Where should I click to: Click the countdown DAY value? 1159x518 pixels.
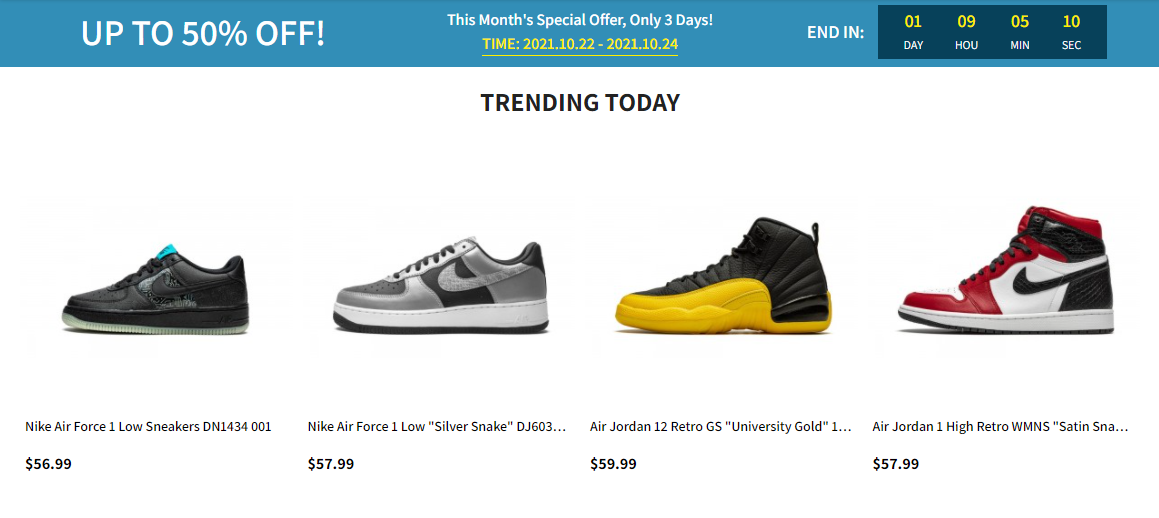[913, 22]
